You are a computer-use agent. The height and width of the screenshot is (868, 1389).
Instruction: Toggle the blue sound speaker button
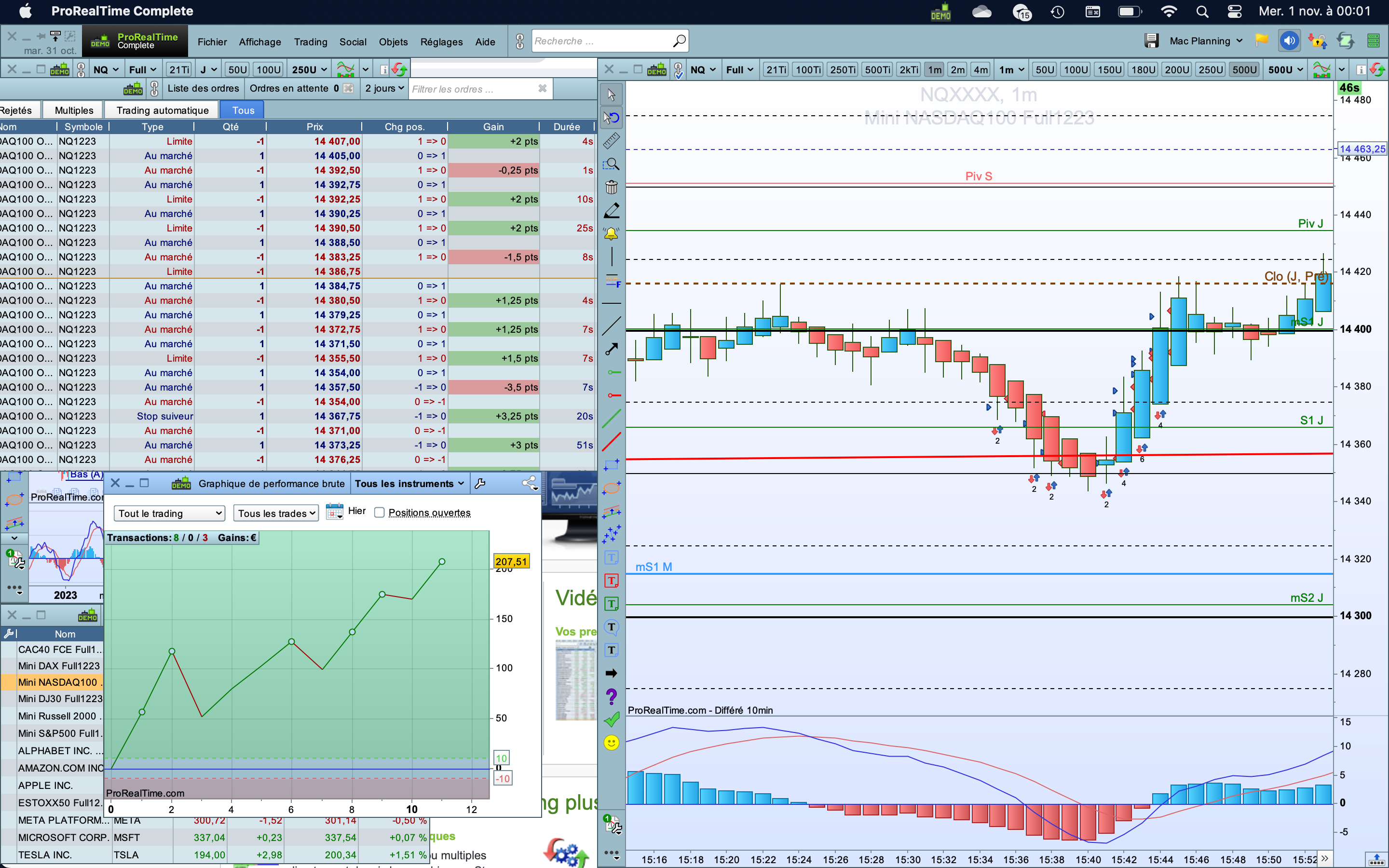(1289, 41)
